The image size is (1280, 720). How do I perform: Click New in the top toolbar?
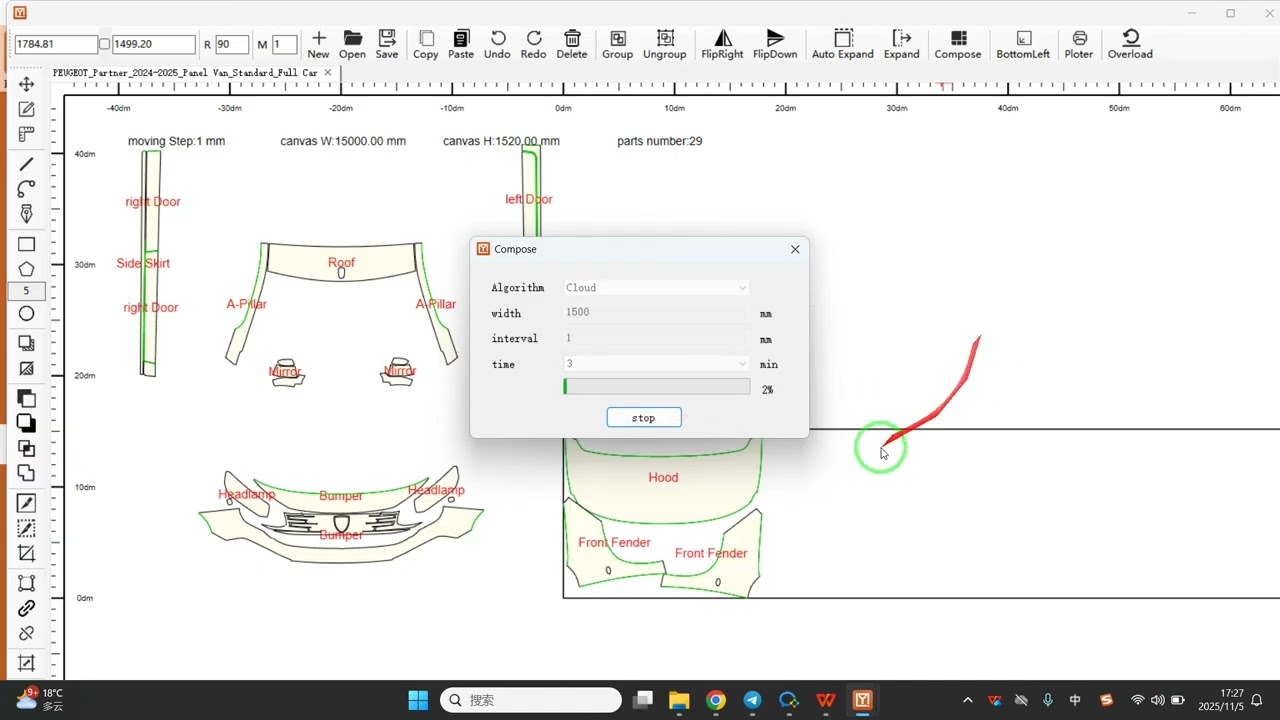coord(318,45)
